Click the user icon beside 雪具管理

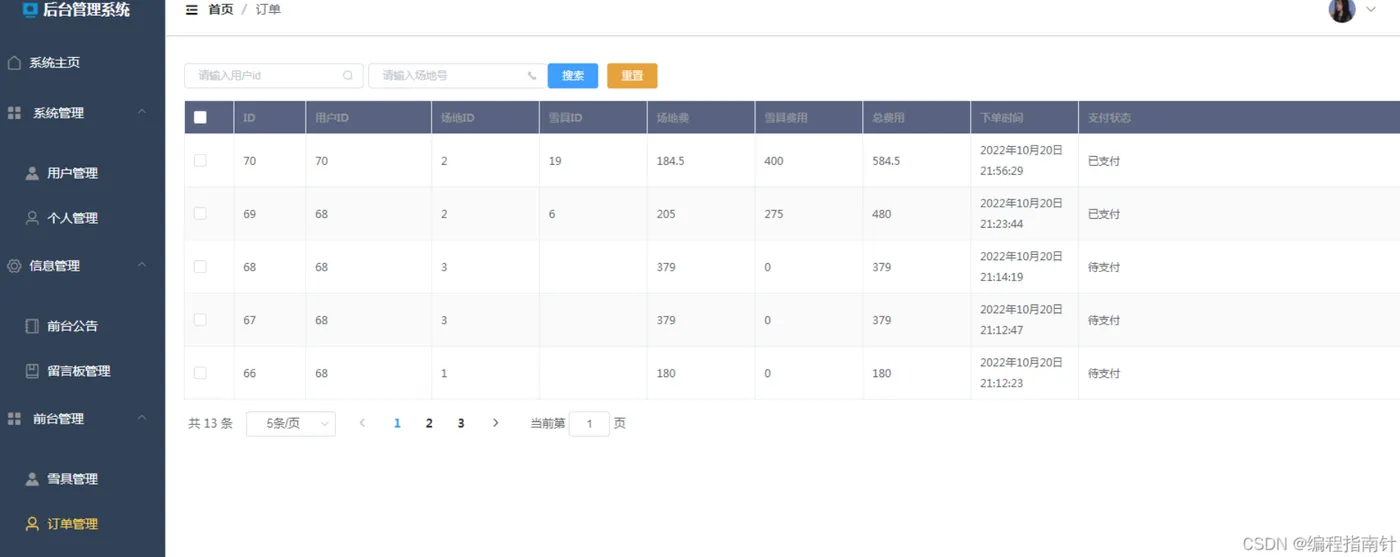[x=32, y=479]
